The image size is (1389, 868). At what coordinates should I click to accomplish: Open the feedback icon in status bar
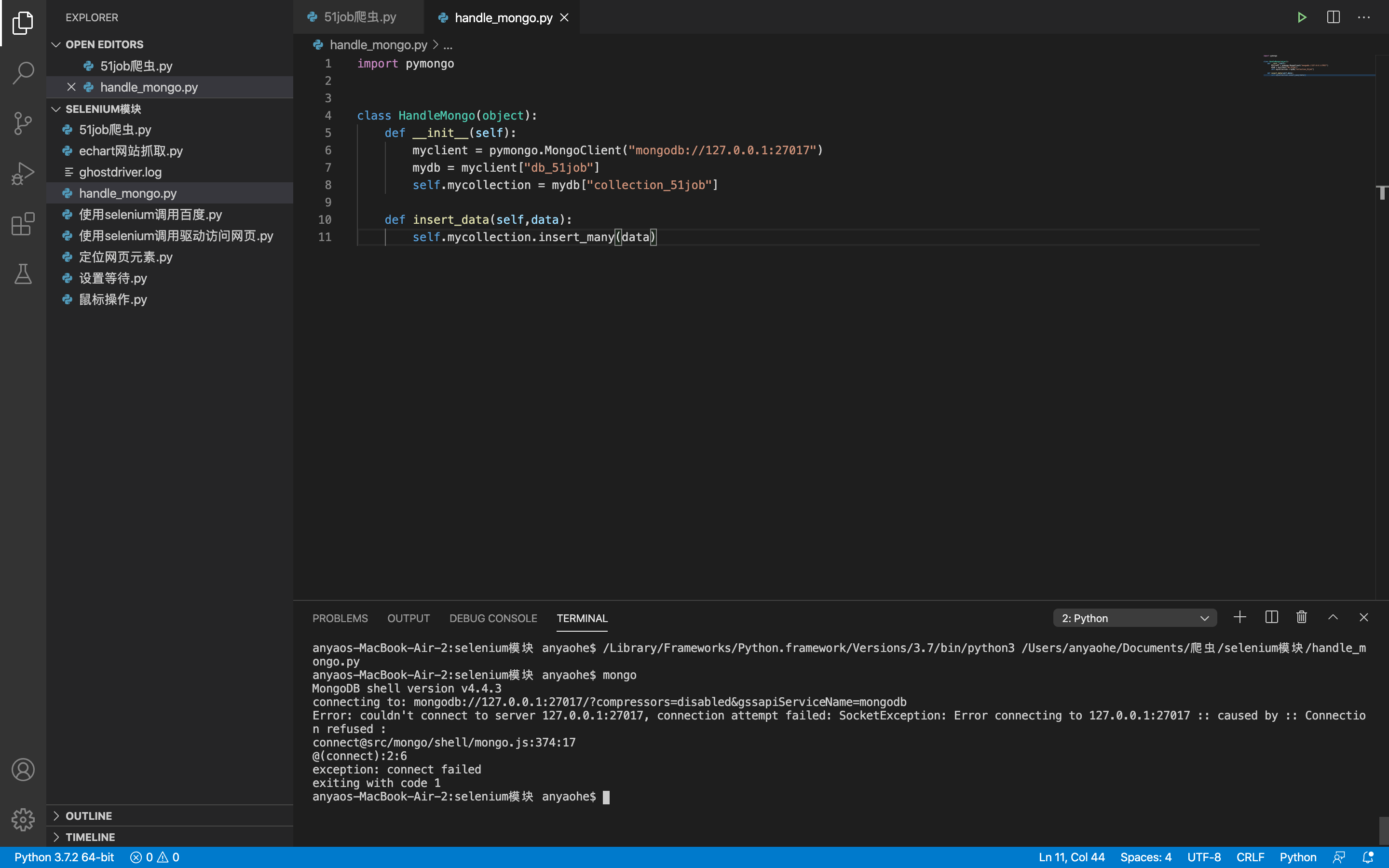click(x=1338, y=857)
